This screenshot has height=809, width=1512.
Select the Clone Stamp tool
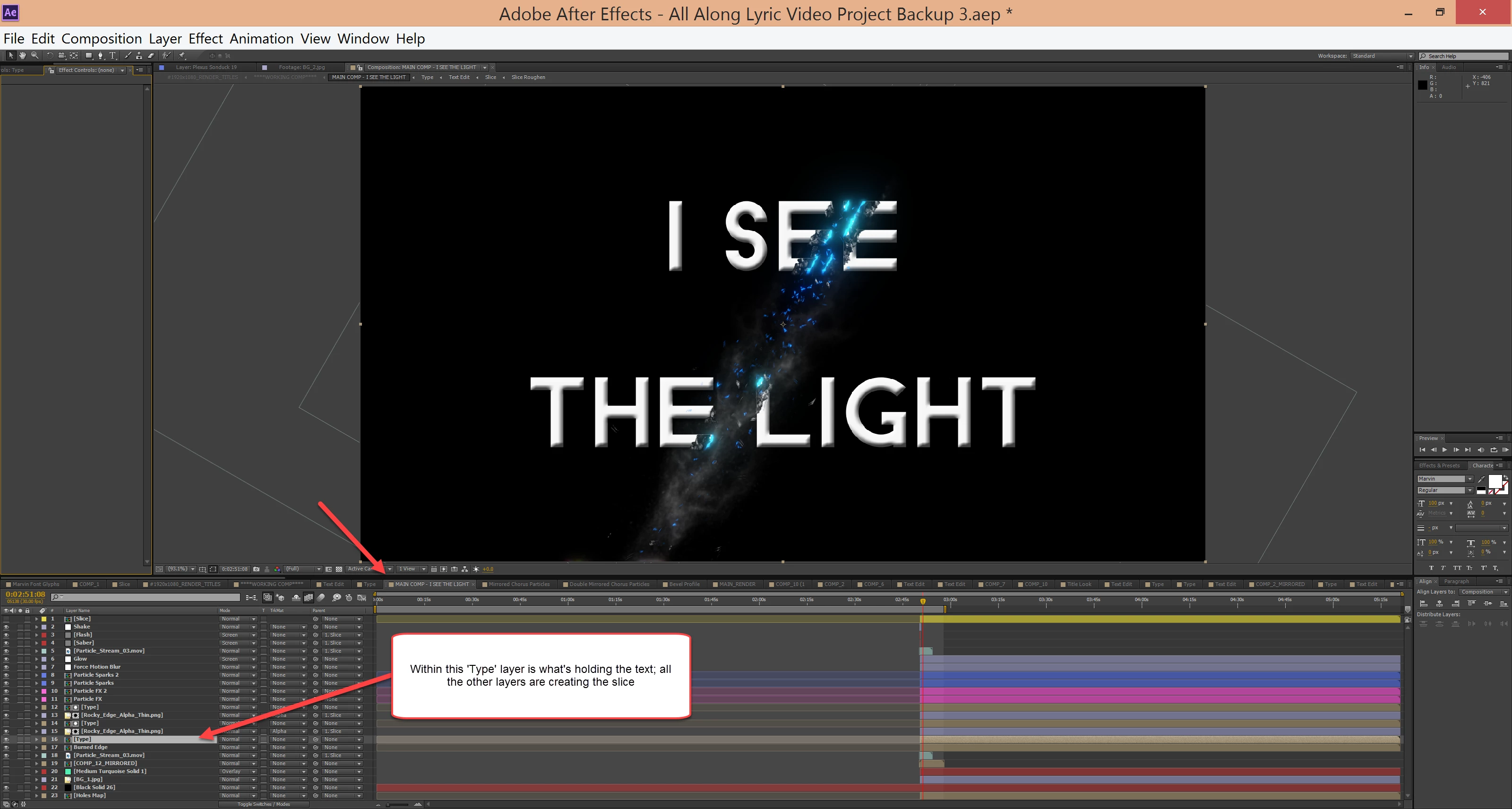click(140, 55)
